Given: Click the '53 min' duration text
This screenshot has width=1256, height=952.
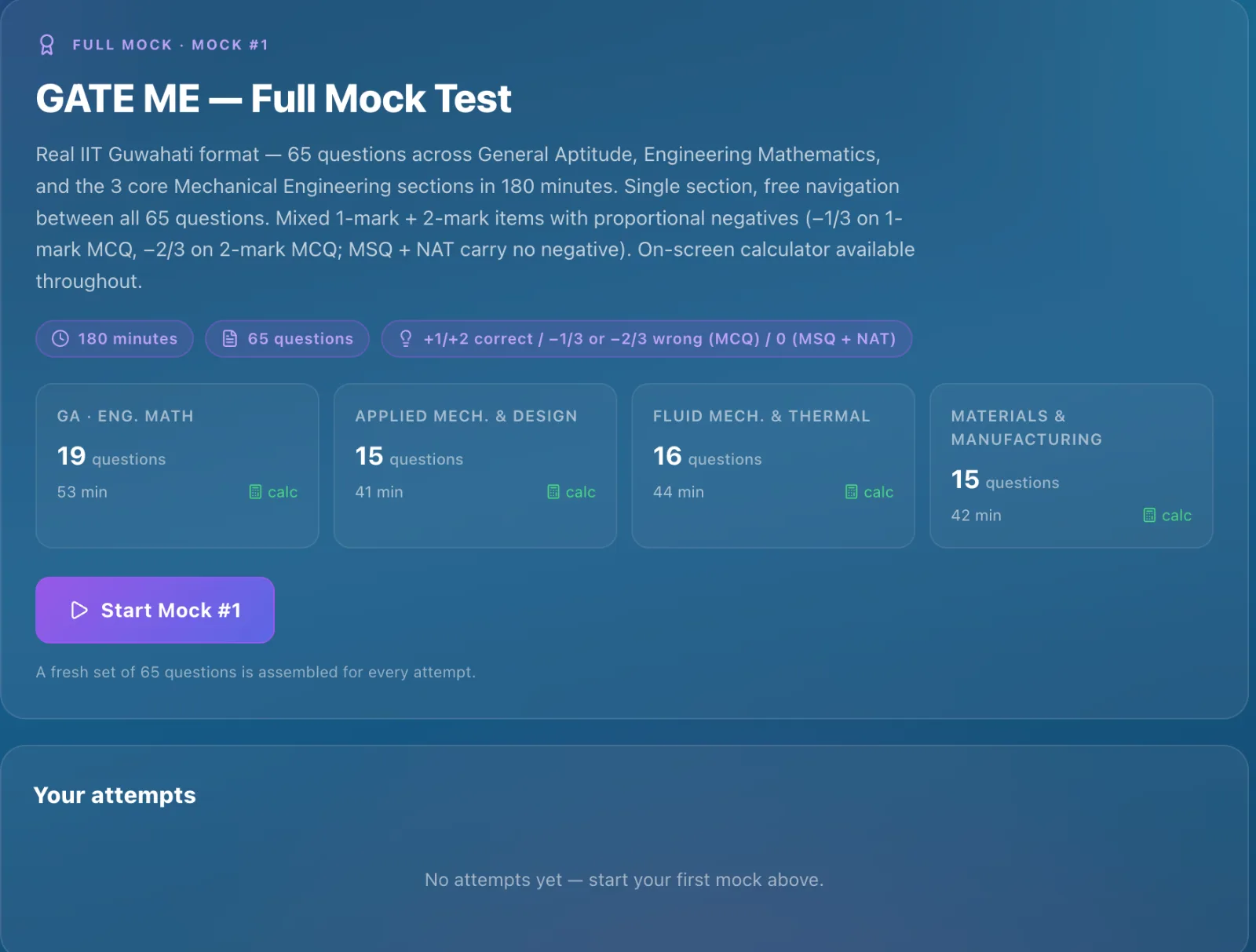Looking at the screenshot, I should click(82, 492).
